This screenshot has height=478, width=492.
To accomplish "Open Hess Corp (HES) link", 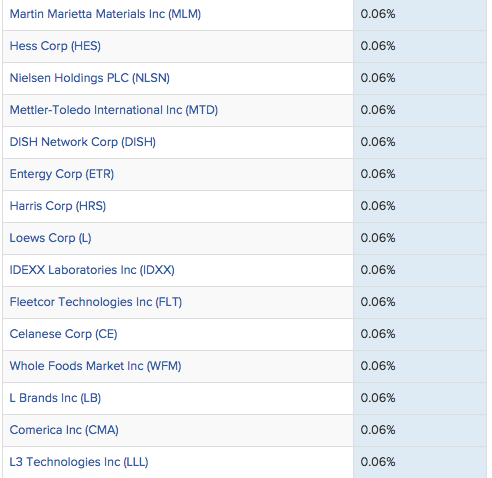I will click(x=55, y=46).
